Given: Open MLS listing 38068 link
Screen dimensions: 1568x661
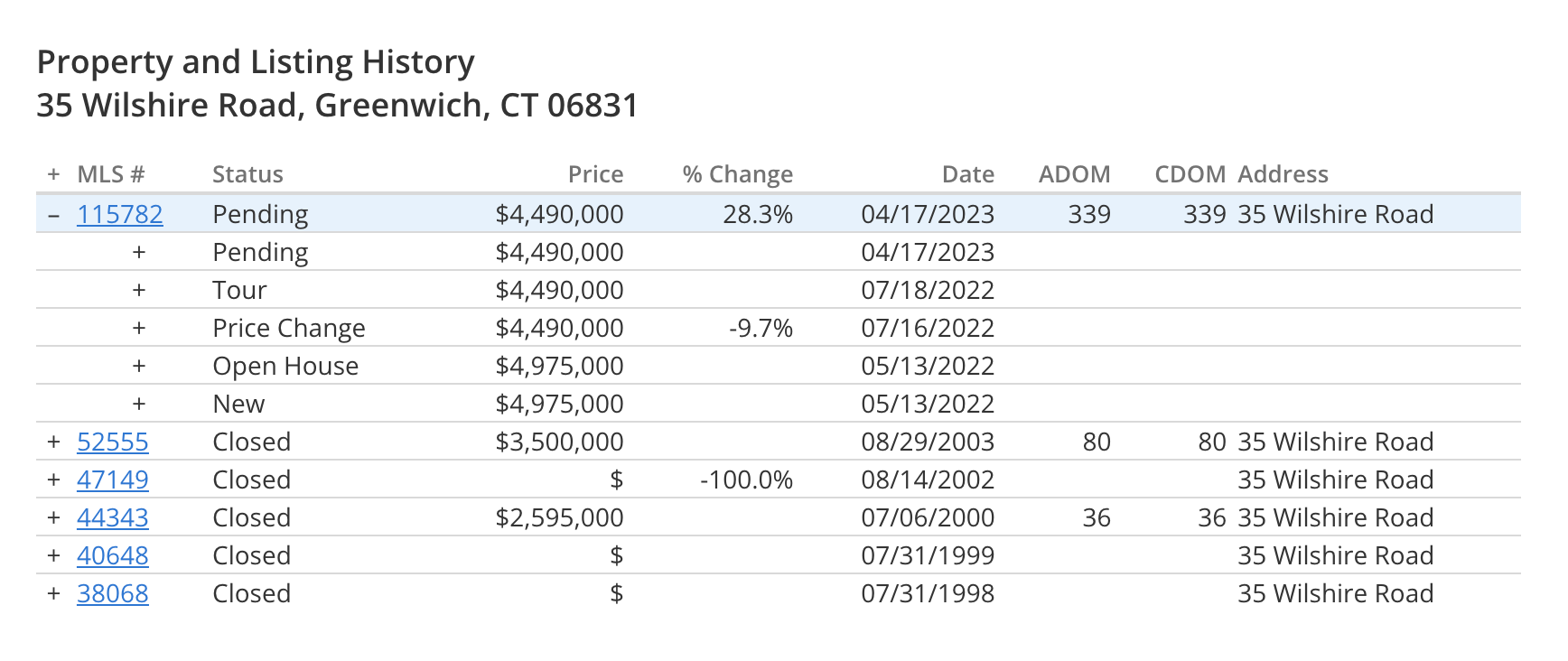Looking at the screenshot, I should pos(113,594).
